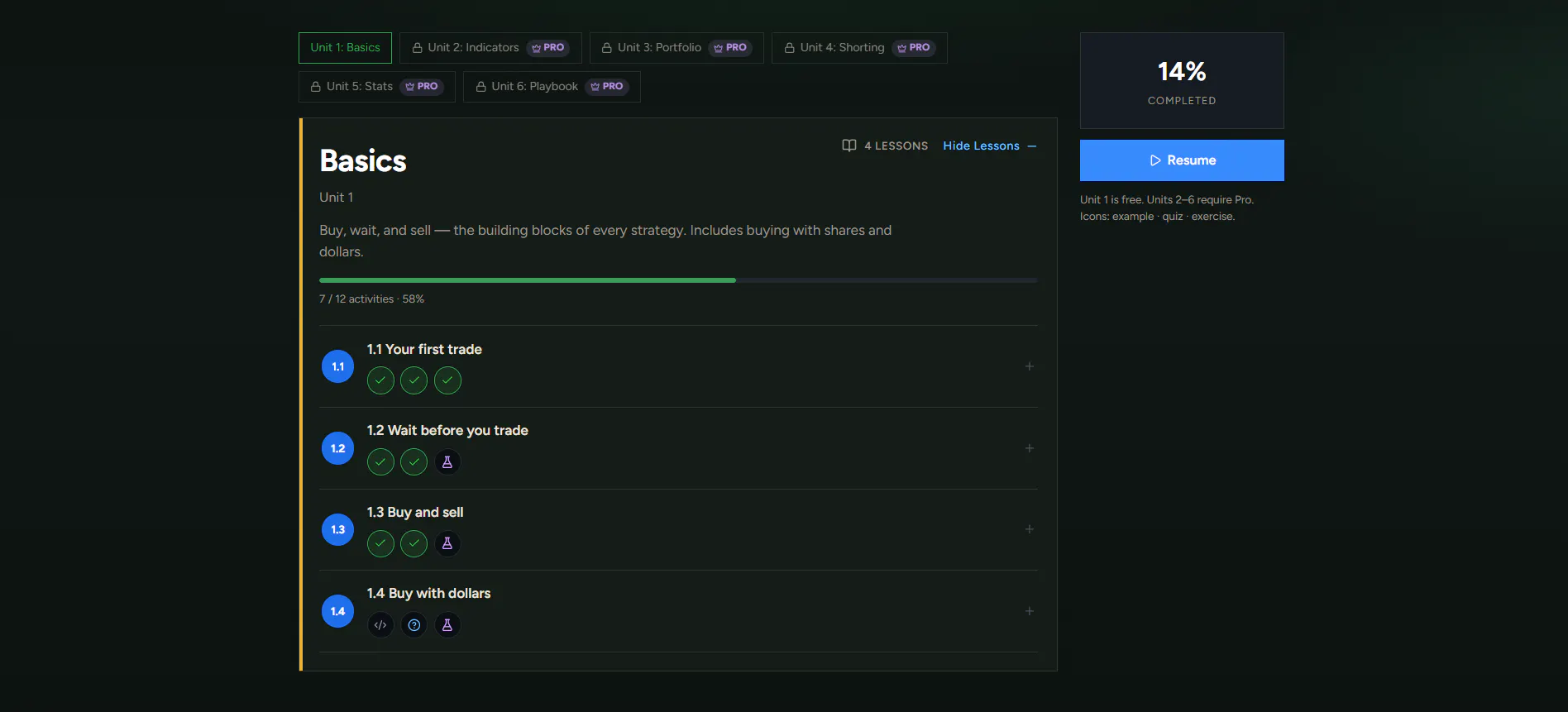
Task: Expand lesson 1.1 with its plus icon
Action: (1030, 366)
